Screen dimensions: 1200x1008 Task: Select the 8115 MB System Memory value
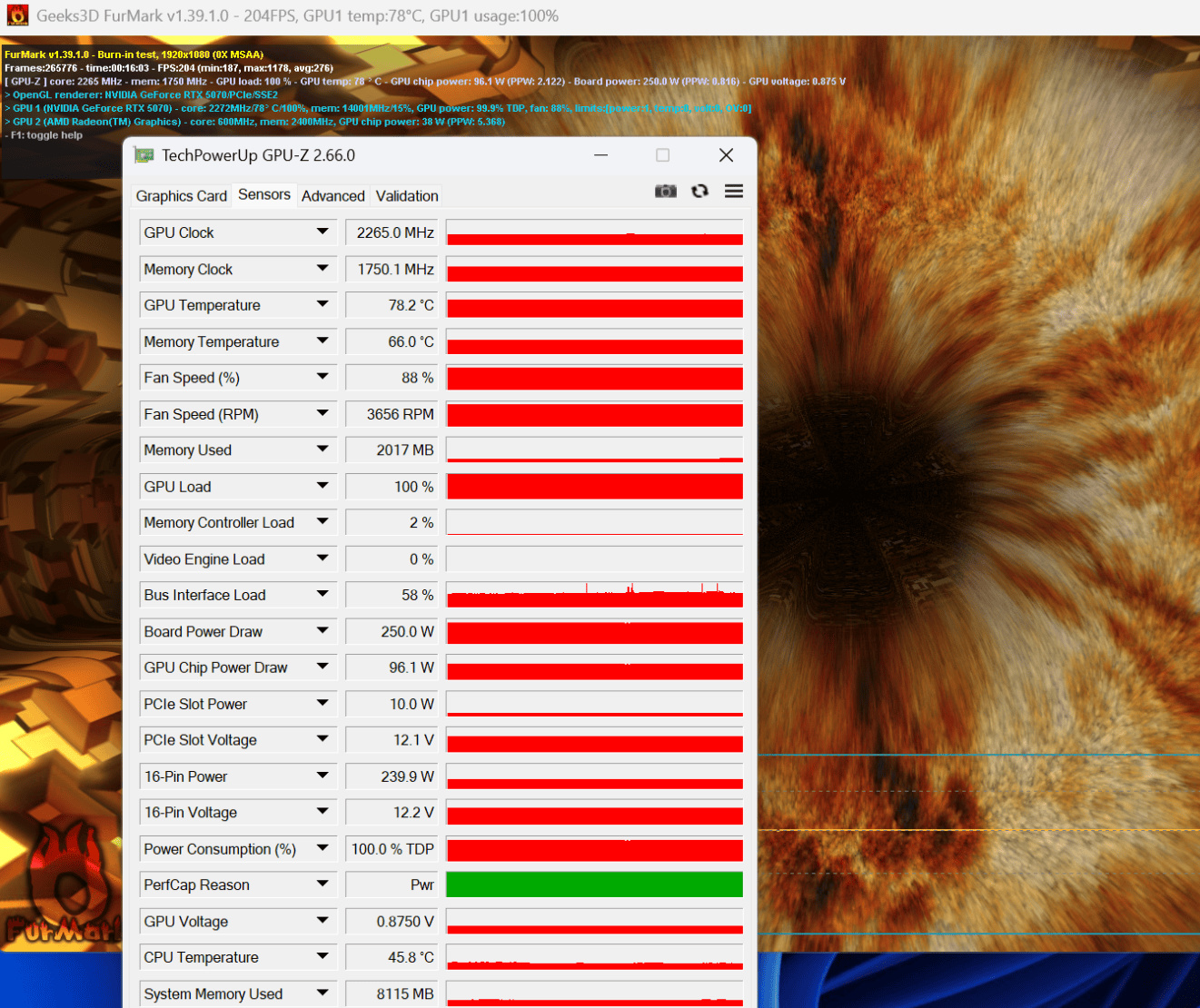(392, 993)
